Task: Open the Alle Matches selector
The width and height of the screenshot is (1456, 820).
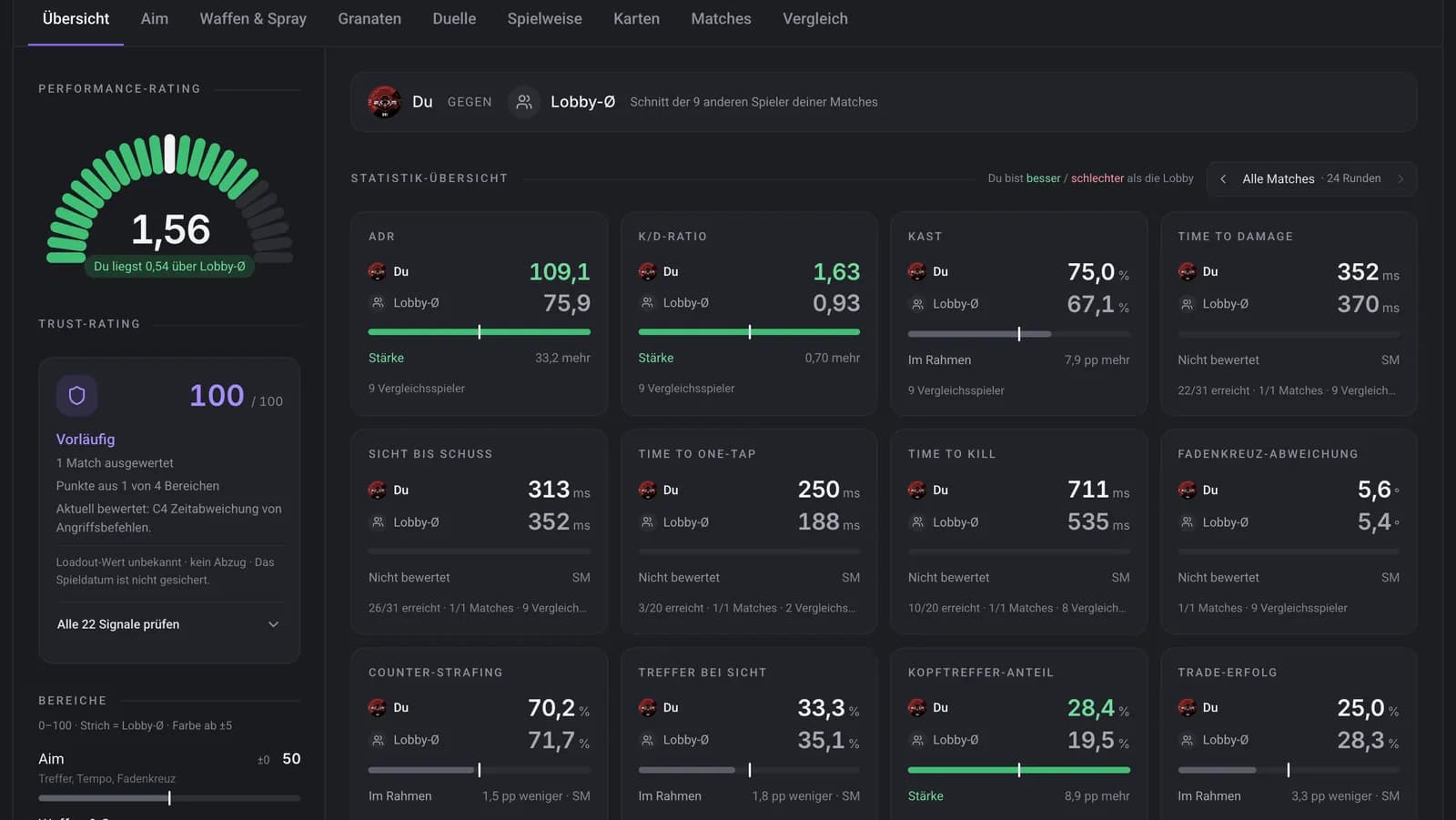Action: (x=1311, y=178)
